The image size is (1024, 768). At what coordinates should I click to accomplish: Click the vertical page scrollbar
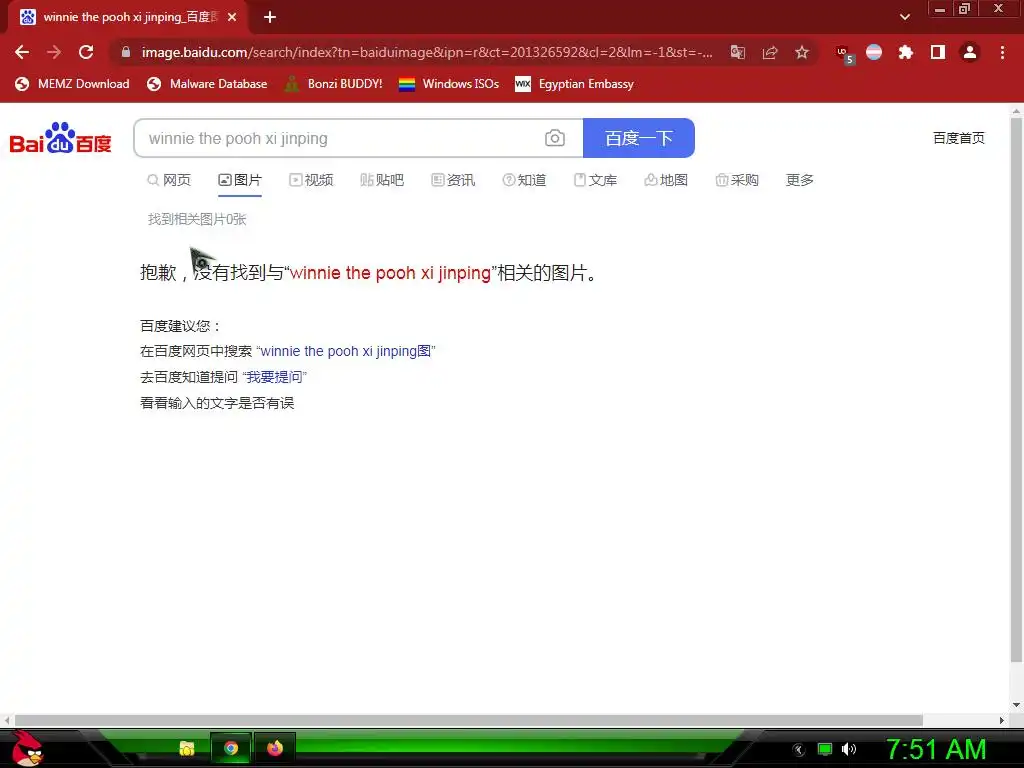click(x=1016, y=389)
